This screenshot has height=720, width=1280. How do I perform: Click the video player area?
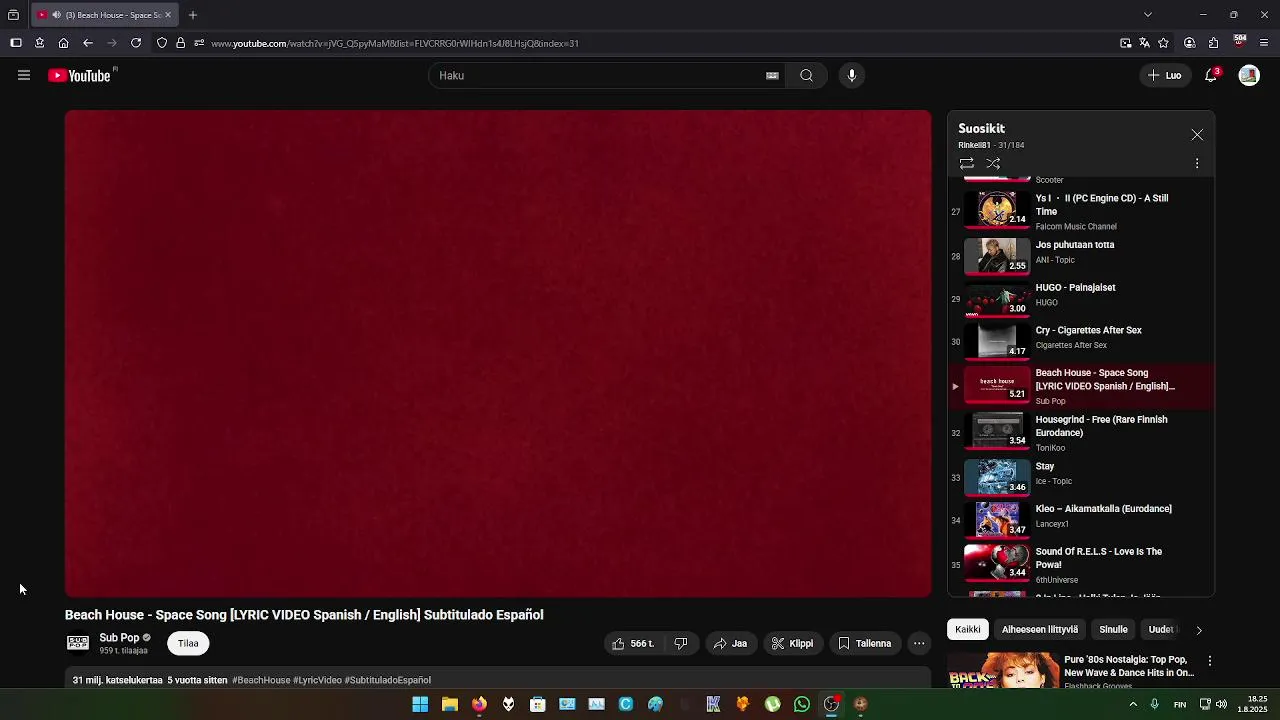coord(498,353)
